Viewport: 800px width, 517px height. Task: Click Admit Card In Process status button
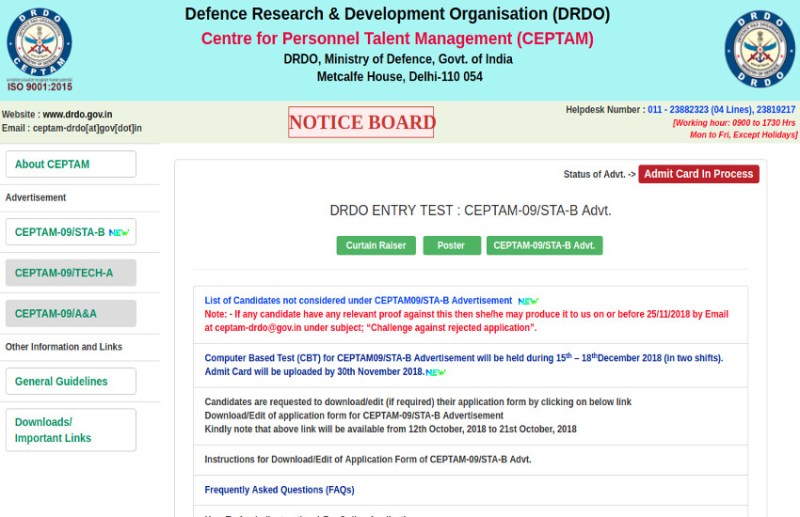[698, 174]
